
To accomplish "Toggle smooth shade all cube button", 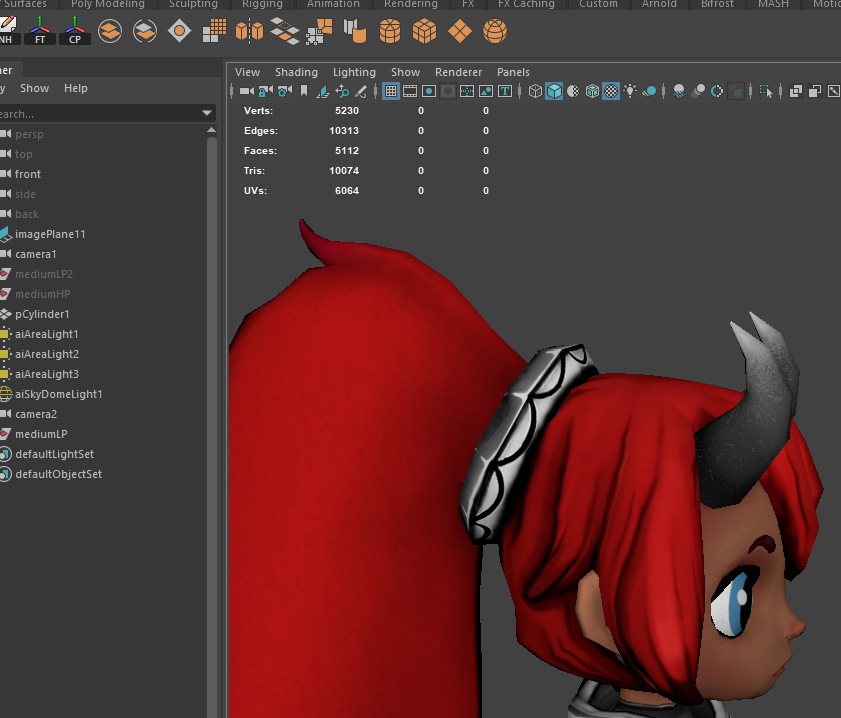I will (554, 91).
